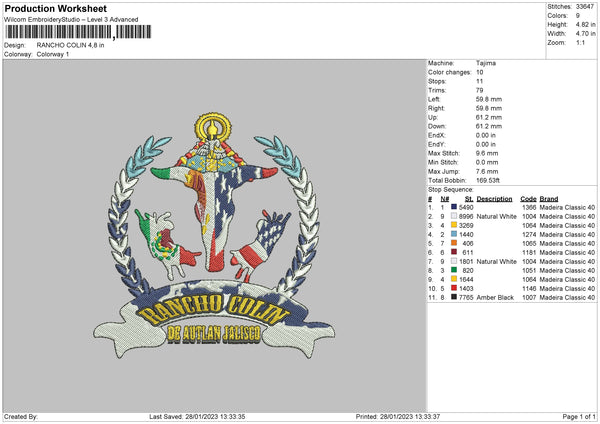Image resolution: width=600 pixels, height=424 pixels.
Task: Select the Trims value 79
Action: (479, 90)
